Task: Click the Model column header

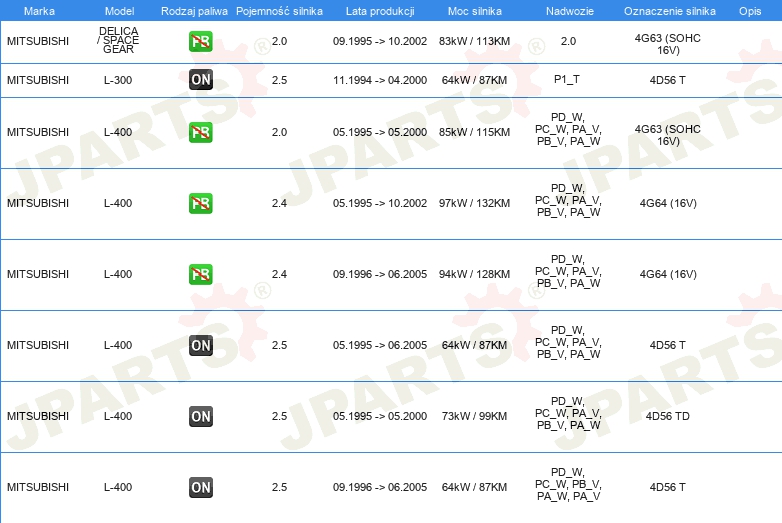Action: point(119,11)
